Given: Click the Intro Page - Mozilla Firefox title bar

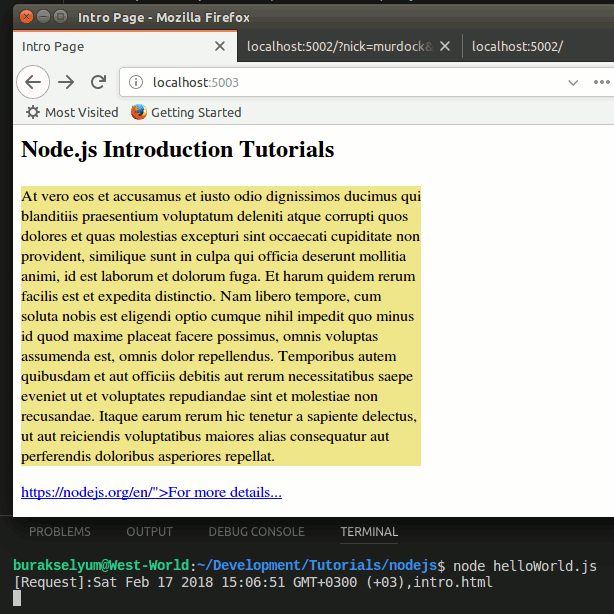Looking at the screenshot, I should point(313,17).
